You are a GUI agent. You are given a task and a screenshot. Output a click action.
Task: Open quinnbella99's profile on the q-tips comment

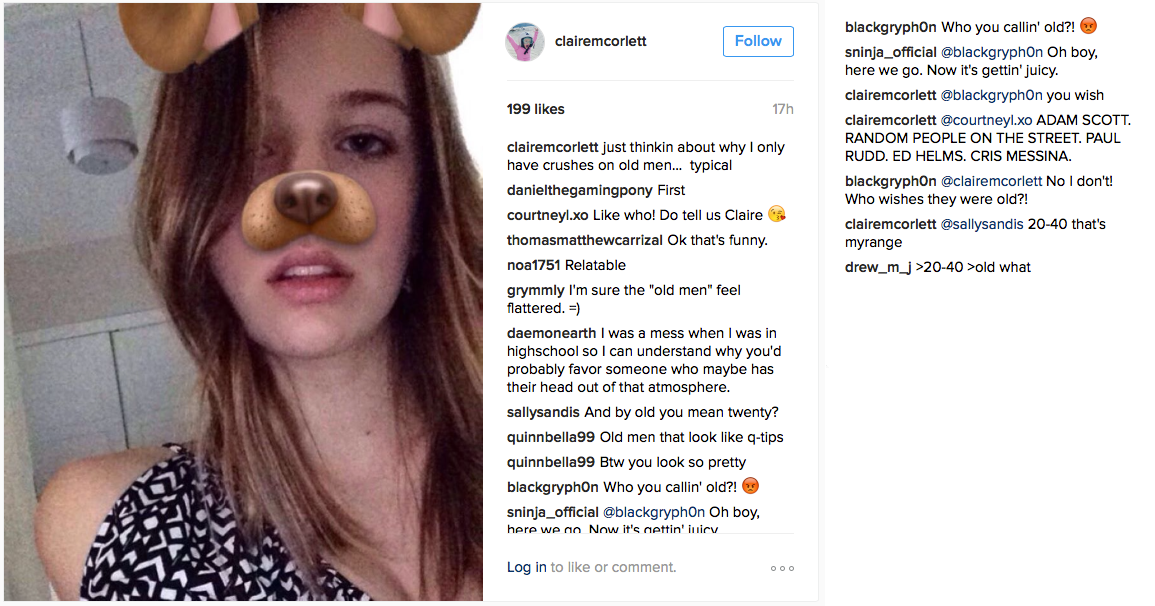[x=551, y=437]
